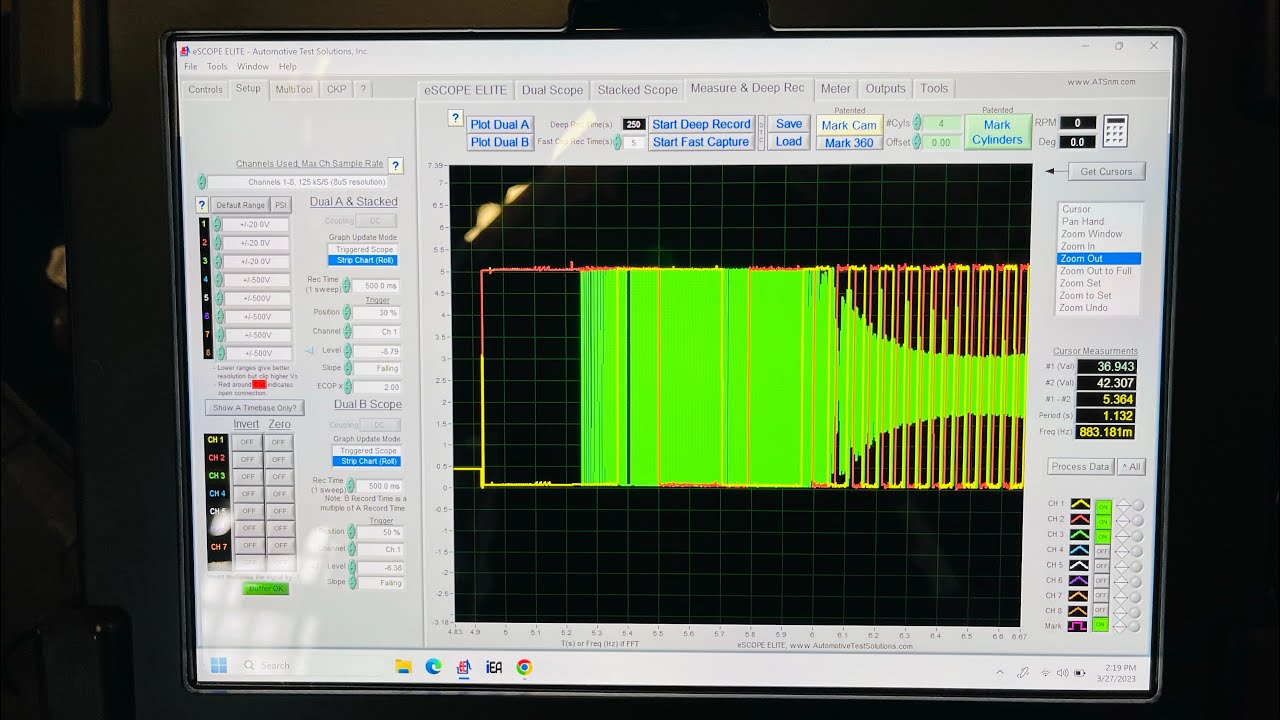Click Mark Cylinders button
Viewport: 1280px width, 720px height.
pyautogui.click(x=997, y=132)
